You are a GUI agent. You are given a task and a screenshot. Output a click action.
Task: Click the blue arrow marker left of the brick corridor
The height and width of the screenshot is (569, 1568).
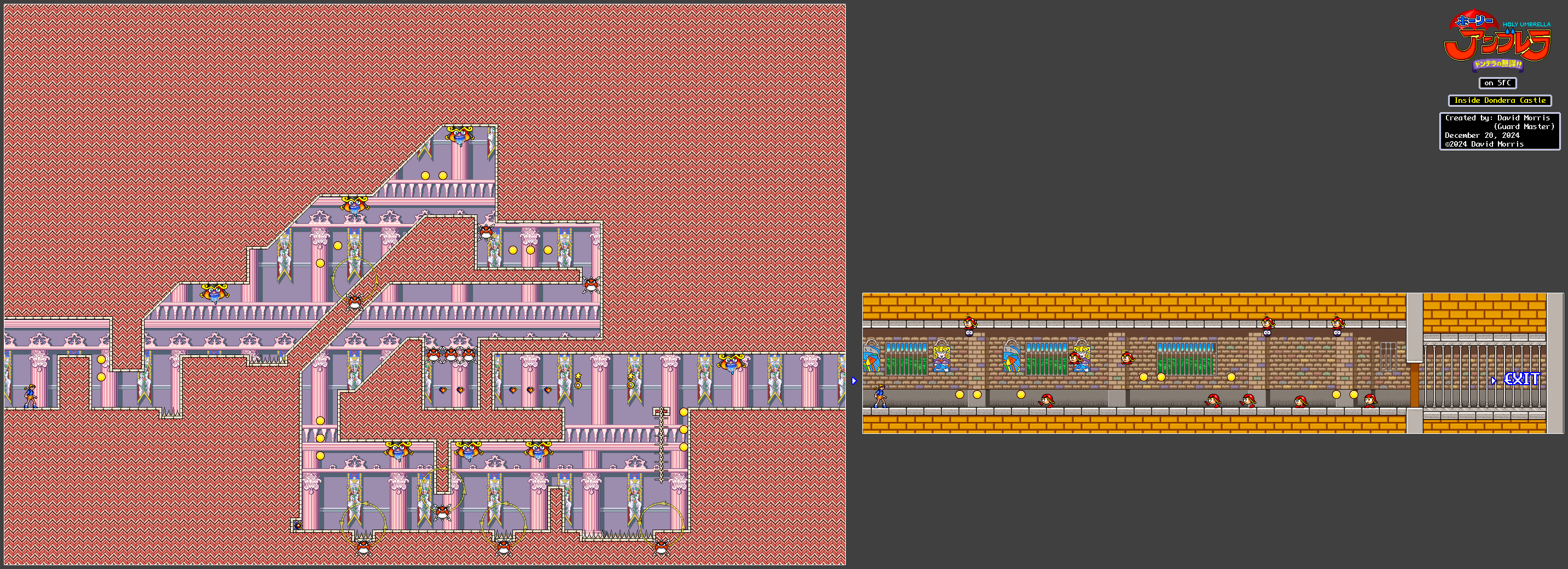click(x=854, y=381)
